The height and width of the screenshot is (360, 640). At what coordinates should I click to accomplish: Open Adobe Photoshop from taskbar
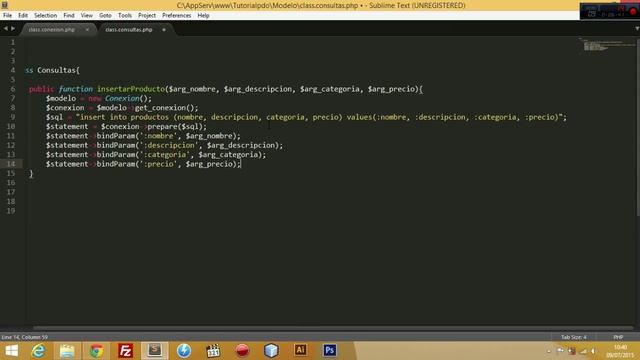(330, 350)
